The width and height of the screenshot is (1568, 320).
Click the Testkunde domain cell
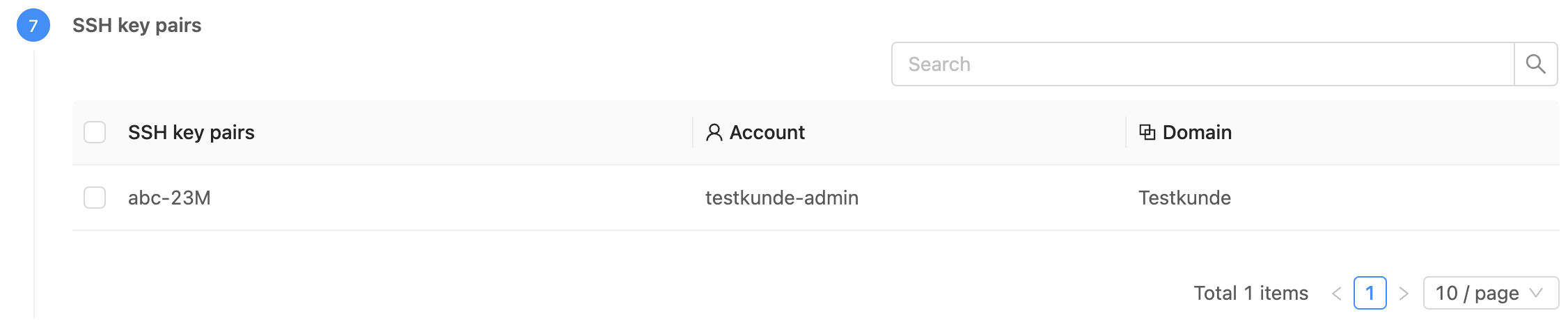(x=1184, y=198)
